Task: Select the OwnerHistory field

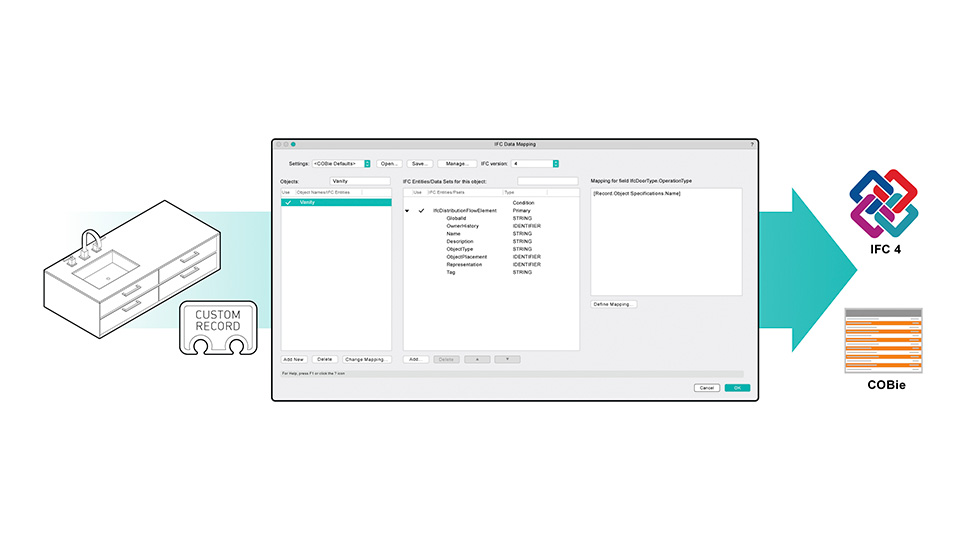Action: [x=462, y=226]
